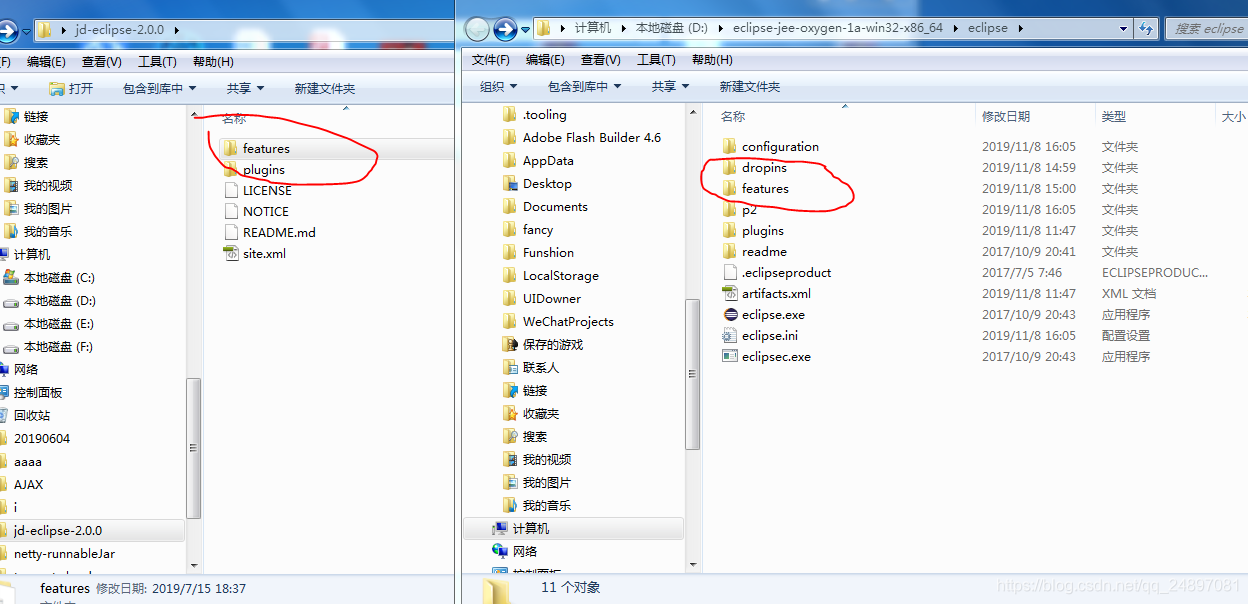Open 包含到库中 dropdown in jd-eclipse window
1248x604 pixels.
pyautogui.click(x=160, y=89)
